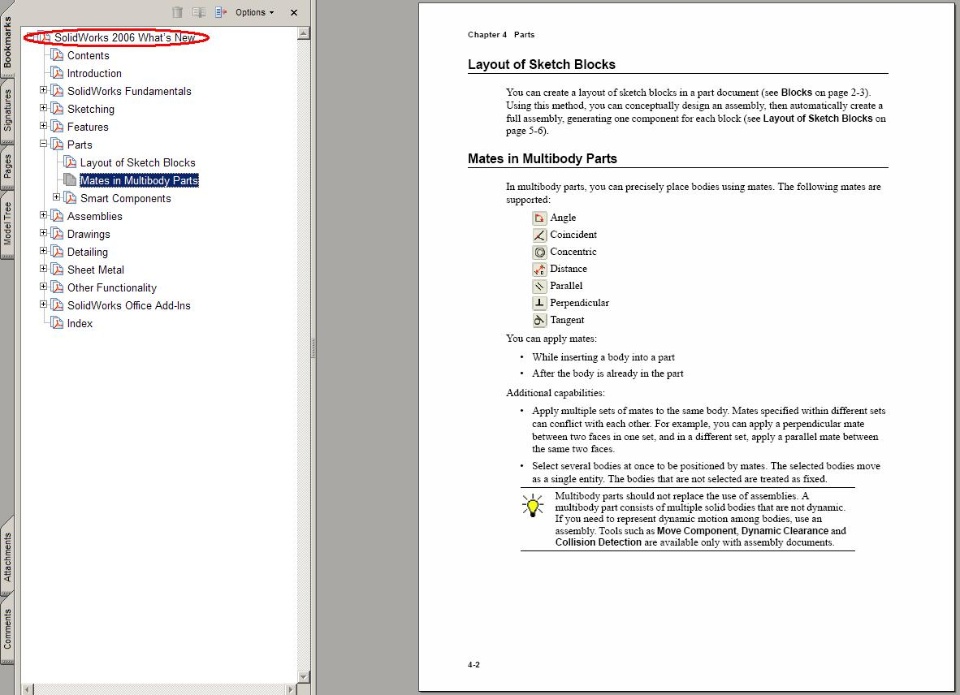The height and width of the screenshot is (695, 960).
Task: Open the Comments side tab
Action: [7, 629]
